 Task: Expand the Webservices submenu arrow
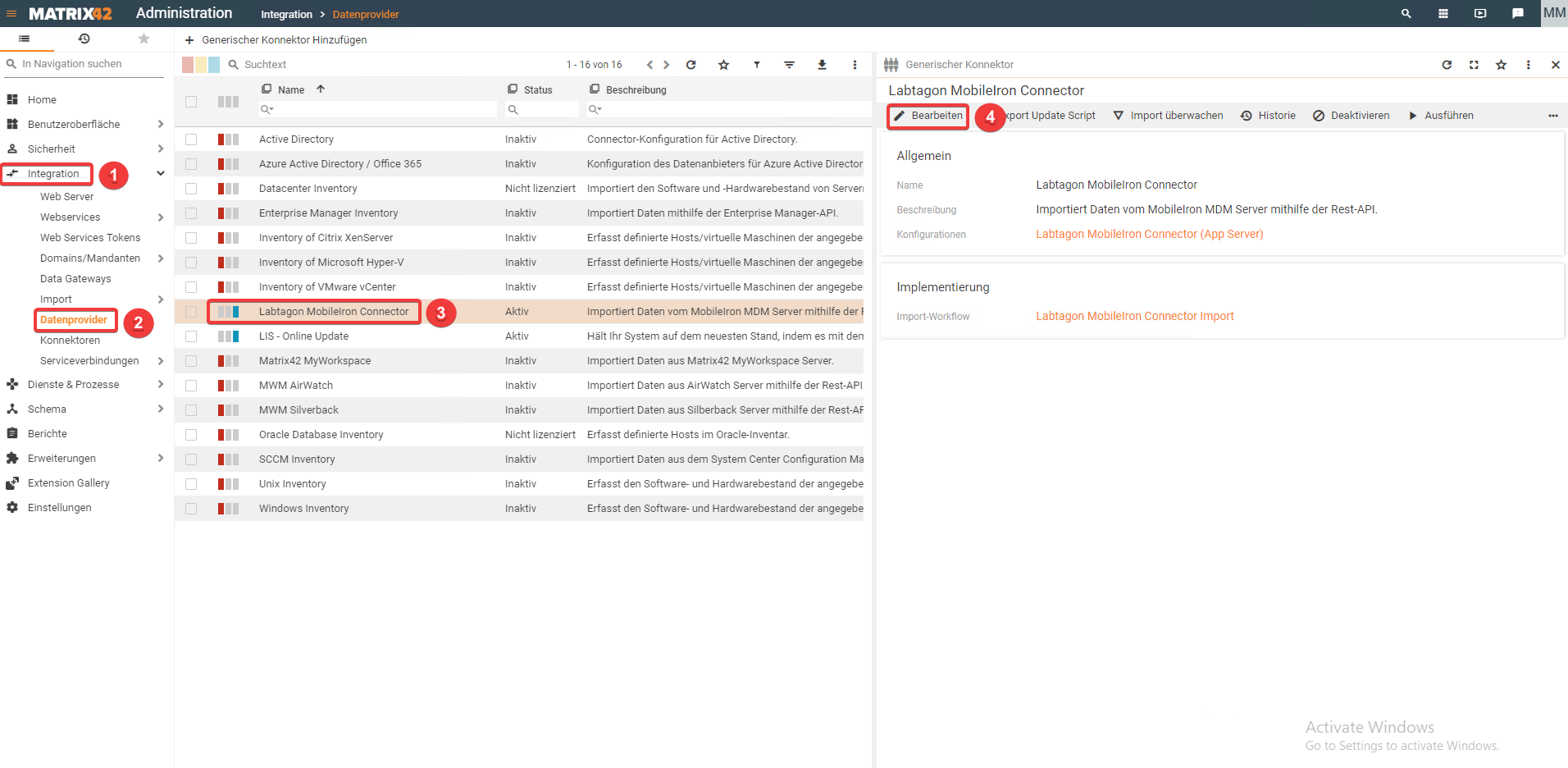(160, 217)
